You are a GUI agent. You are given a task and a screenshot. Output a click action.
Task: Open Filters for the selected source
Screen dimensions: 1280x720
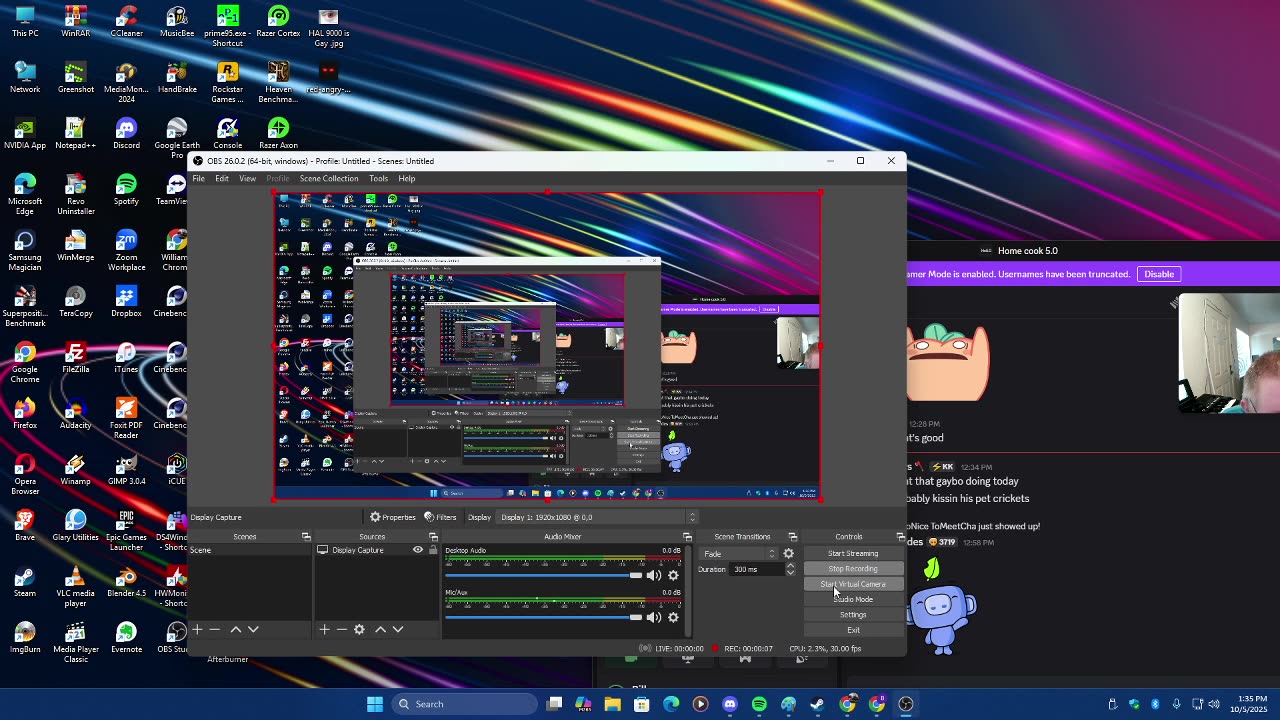(x=440, y=517)
